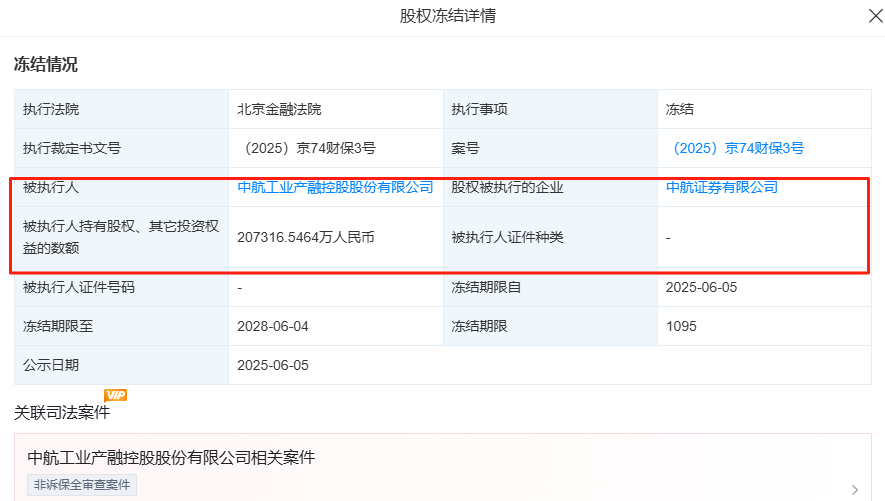The height and width of the screenshot is (501, 885).
Task: Open 中航工业产融控股股份有限公司相关案件 card title
Action: [171, 457]
